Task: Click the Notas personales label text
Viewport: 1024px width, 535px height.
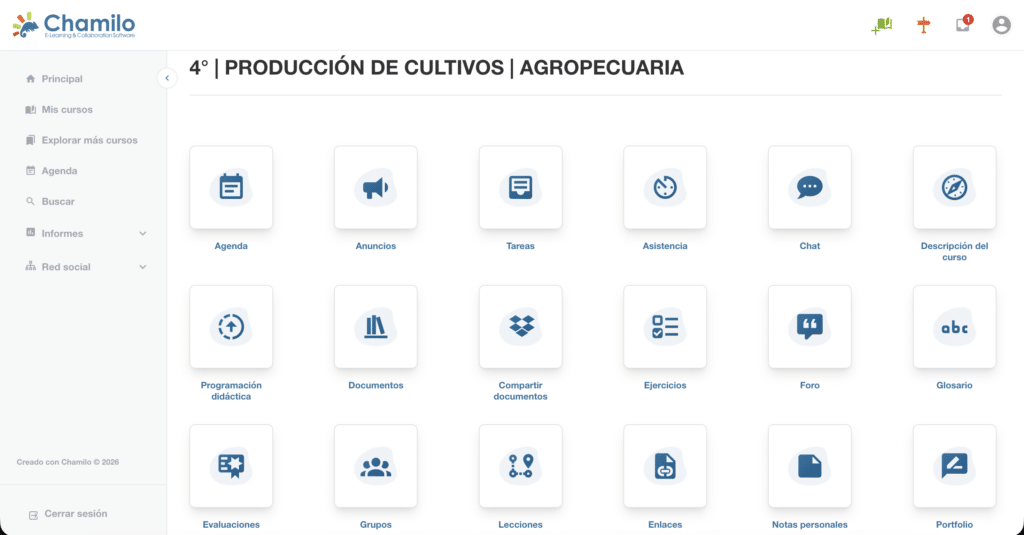Action: tap(810, 525)
